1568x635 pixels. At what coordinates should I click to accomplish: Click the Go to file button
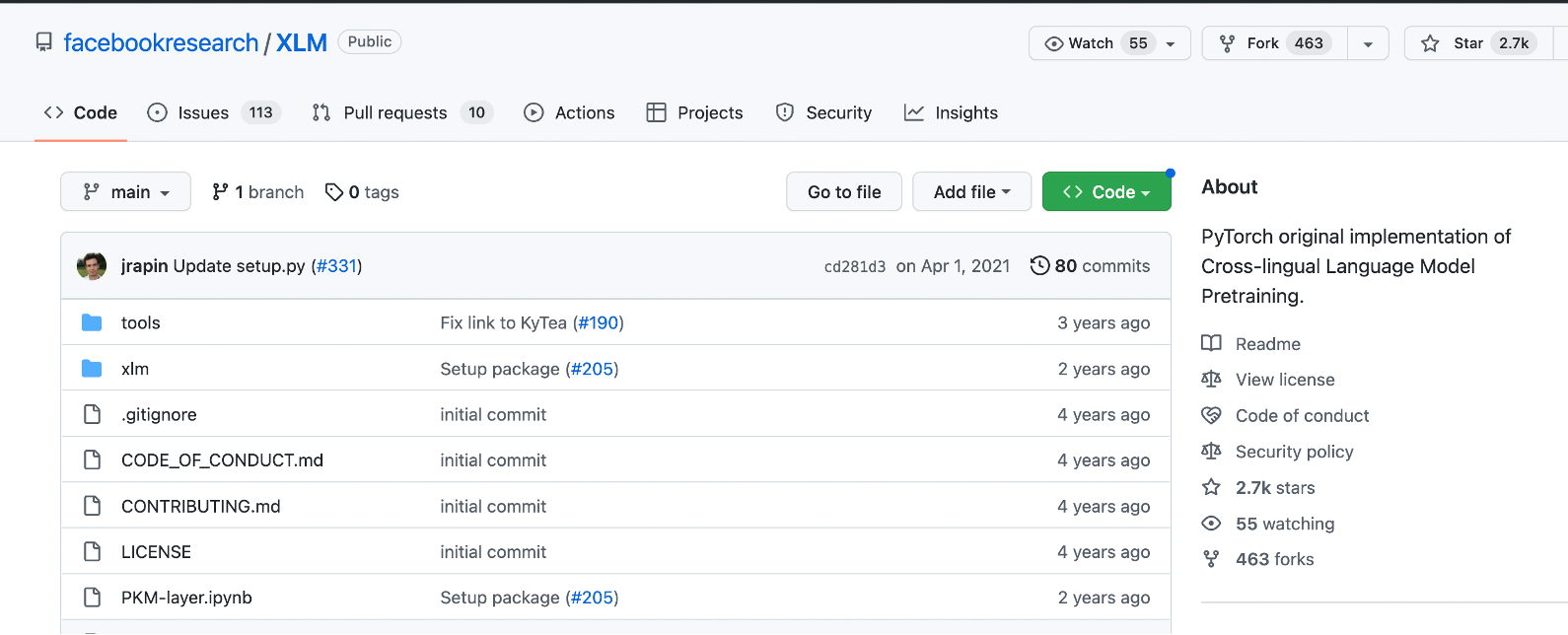click(x=844, y=191)
